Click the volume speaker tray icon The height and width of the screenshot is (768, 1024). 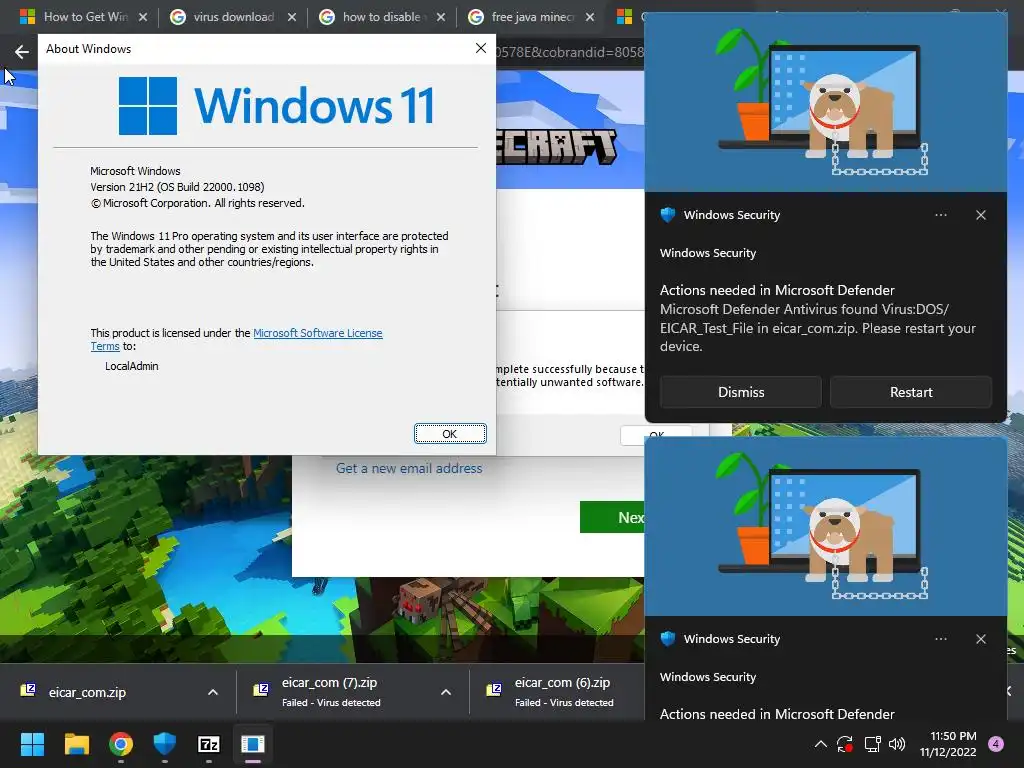[897, 744]
